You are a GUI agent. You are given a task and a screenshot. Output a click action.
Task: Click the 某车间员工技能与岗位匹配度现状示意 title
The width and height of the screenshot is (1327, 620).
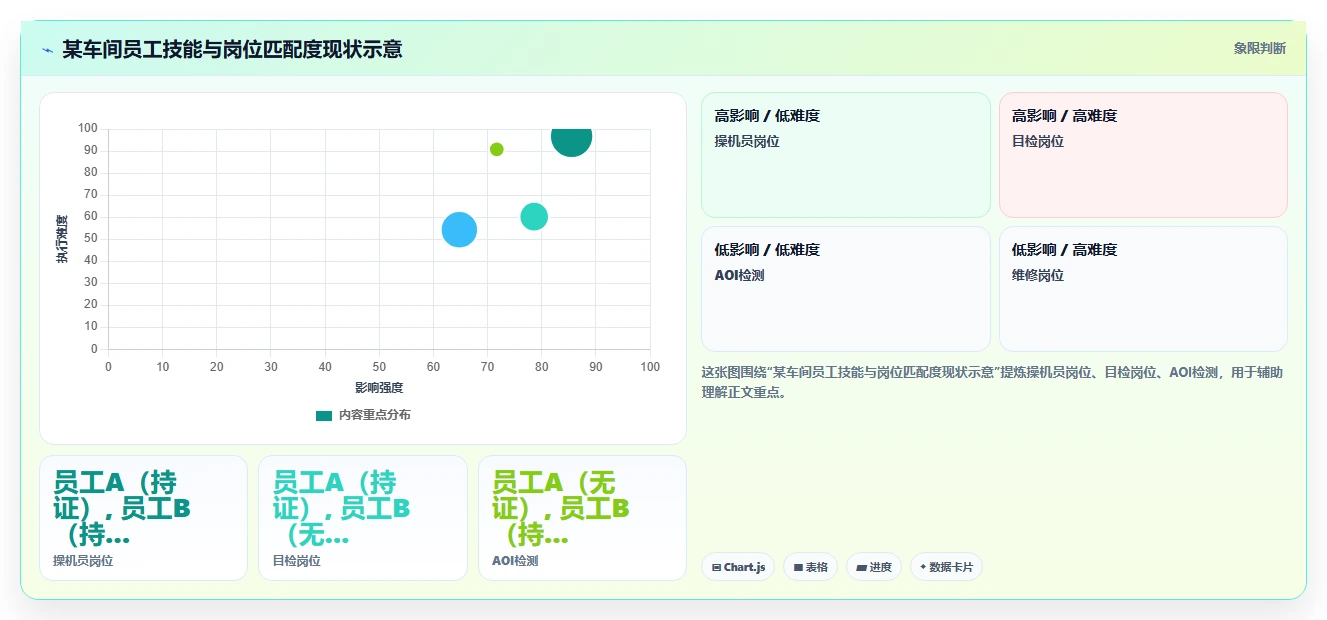[232, 49]
